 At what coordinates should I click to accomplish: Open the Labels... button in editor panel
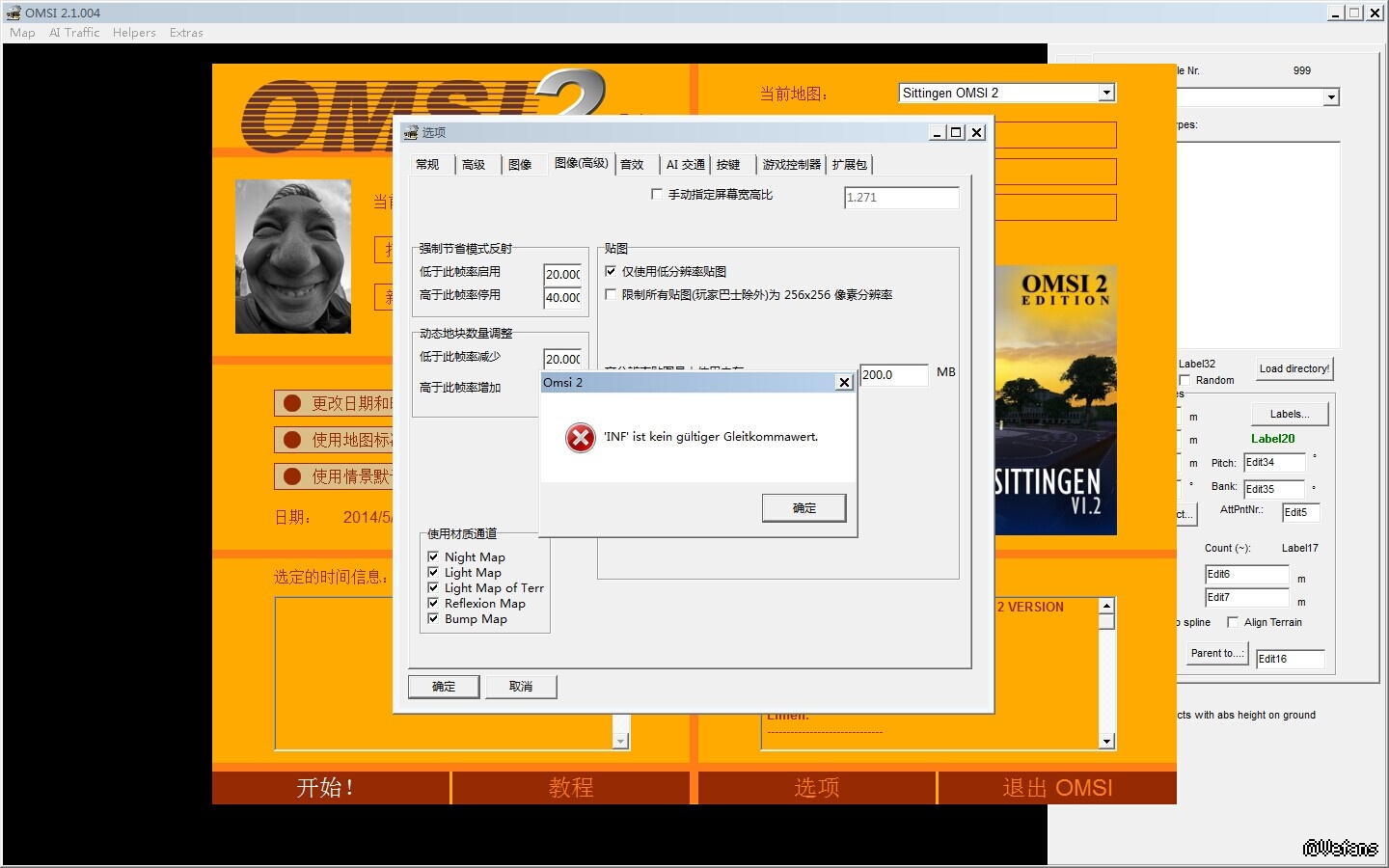coord(1290,414)
